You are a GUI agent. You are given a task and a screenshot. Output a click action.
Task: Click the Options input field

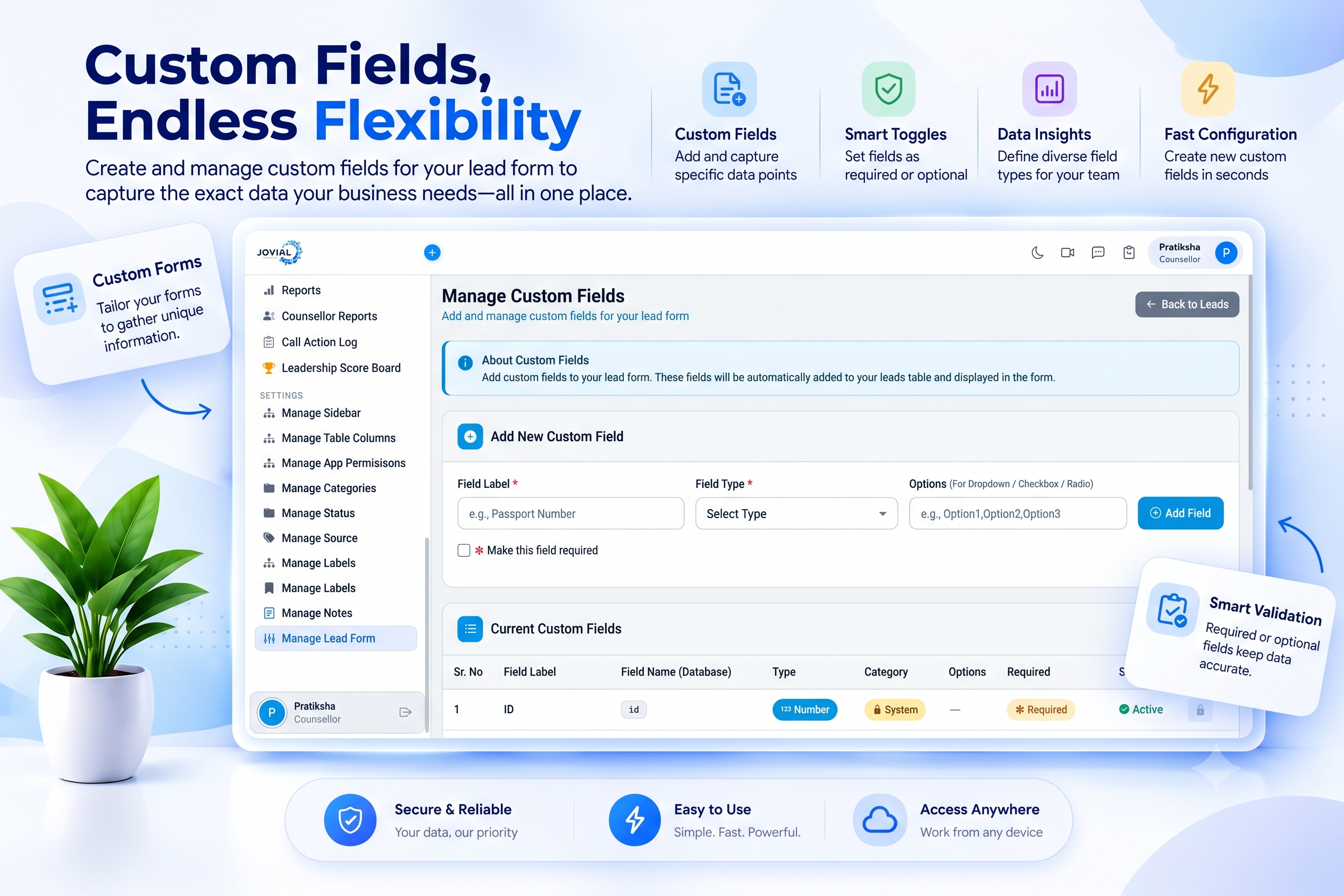pyautogui.click(x=1018, y=514)
